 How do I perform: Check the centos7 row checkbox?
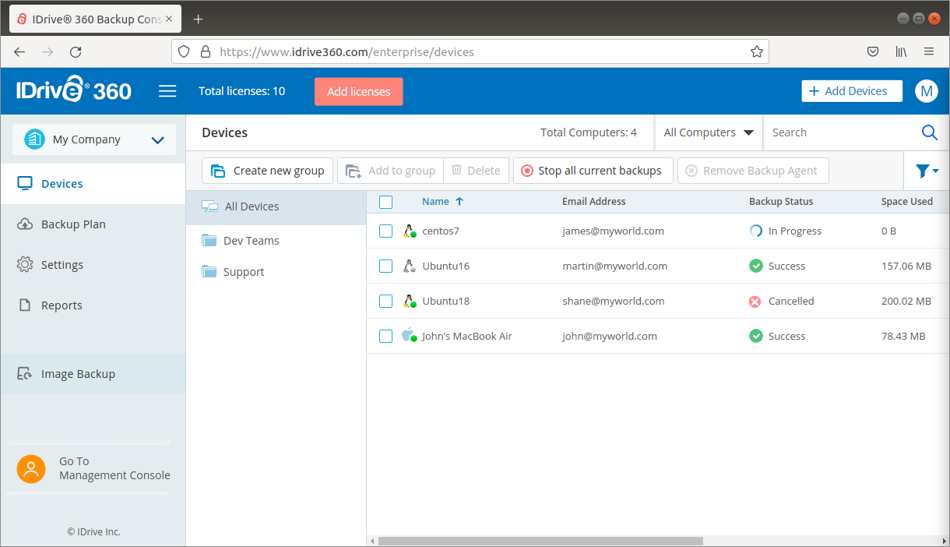click(385, 231)
